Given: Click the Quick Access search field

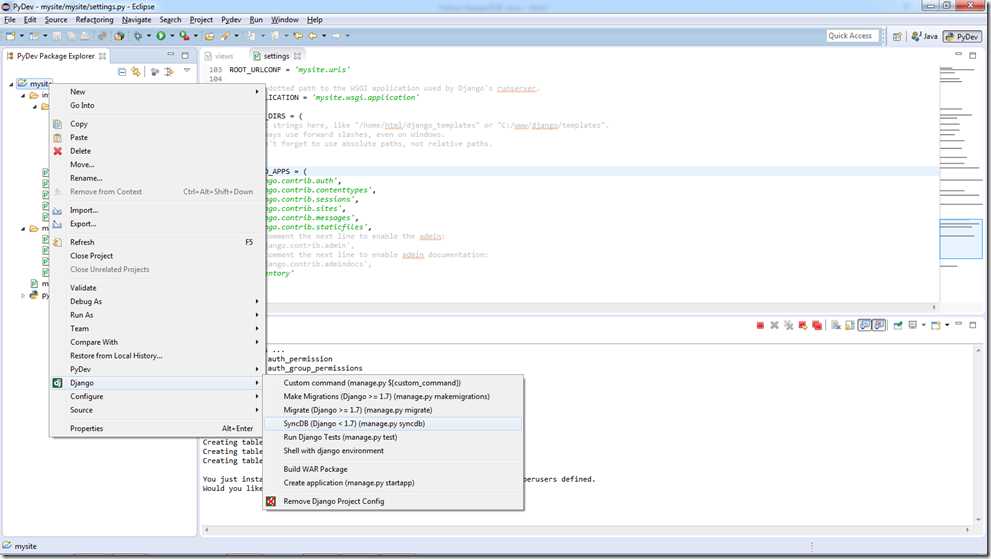Looking at the screenshot, I should coord(852,36).
